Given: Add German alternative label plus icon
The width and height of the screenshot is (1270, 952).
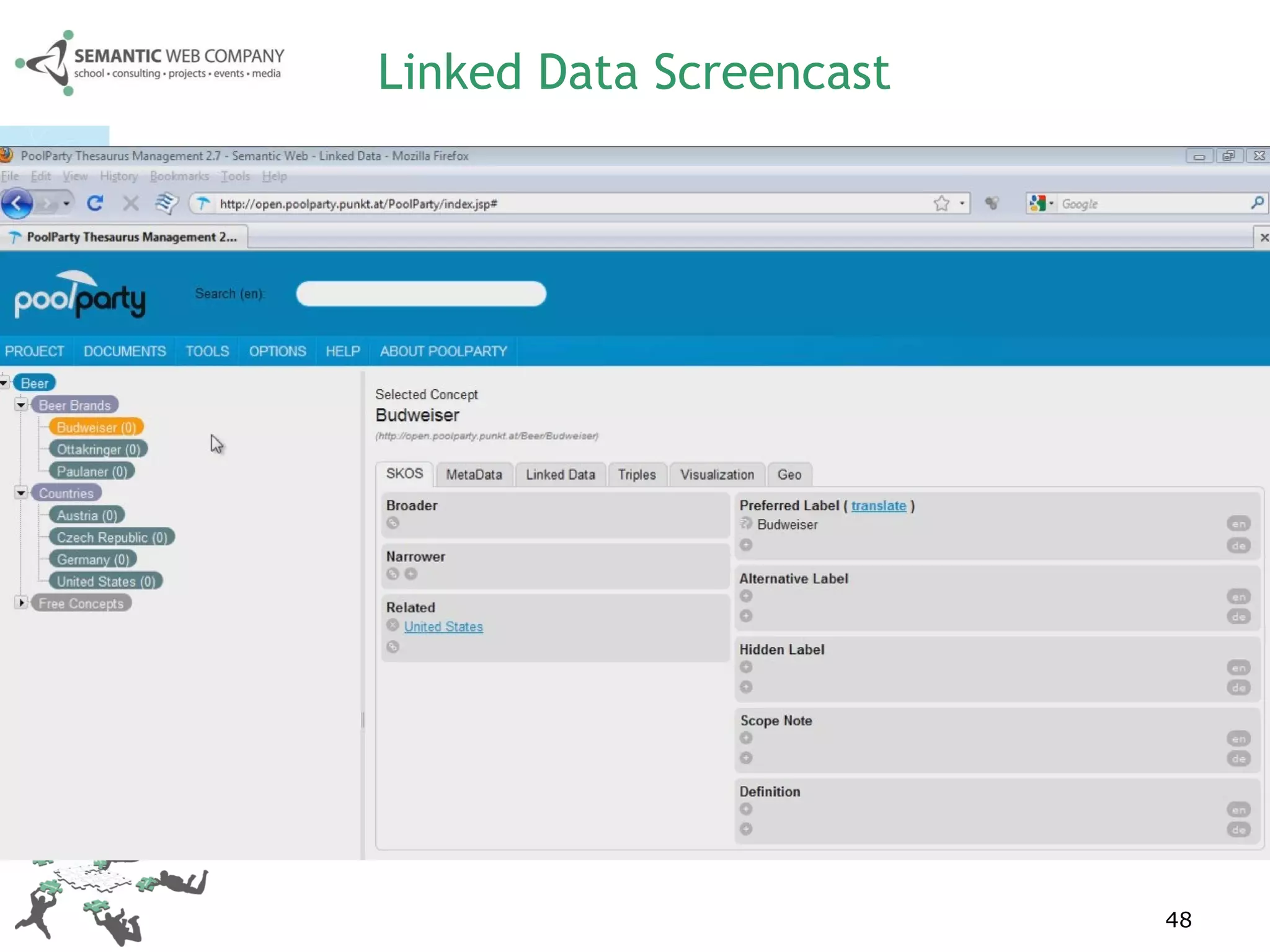Looking at the screenshot, I should (x=746, y=616).
